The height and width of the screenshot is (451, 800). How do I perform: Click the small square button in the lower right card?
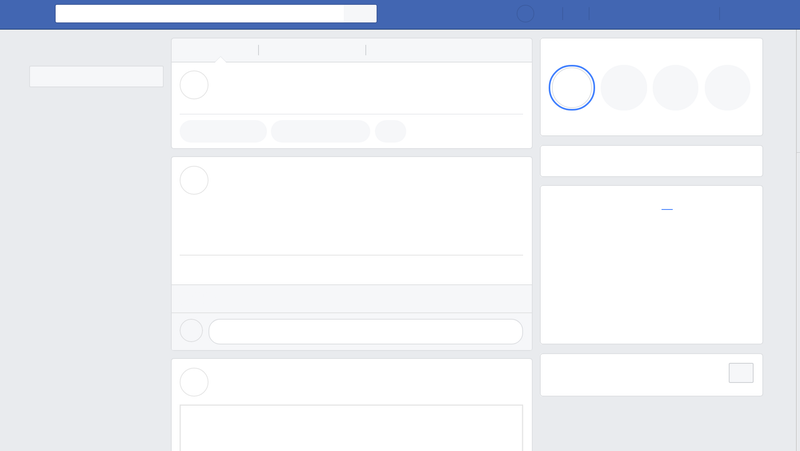point(741,373)
